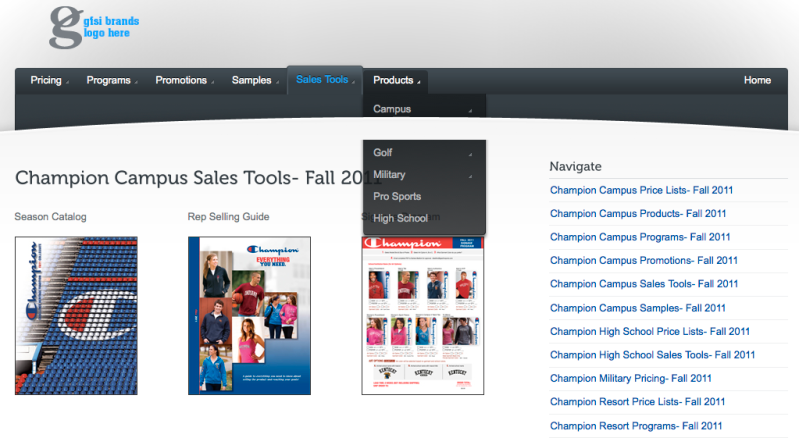Open Champion Campus Price Lists- Fall 2011
Image resolution: width=799 pixels, height=438 pixels.
[641, 190]
